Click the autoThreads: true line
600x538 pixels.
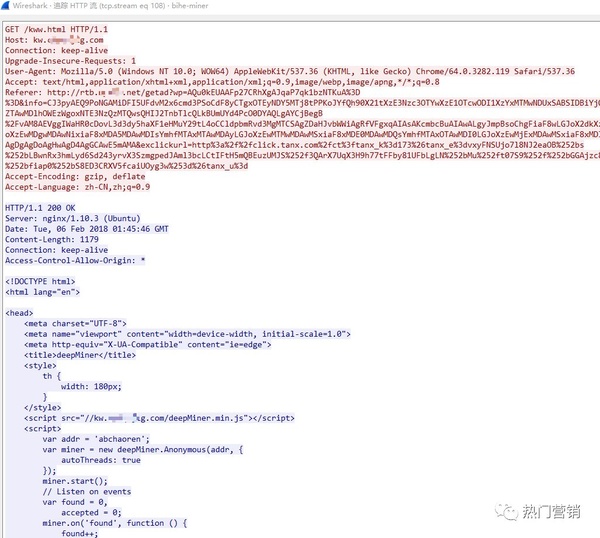coord(101,460)
